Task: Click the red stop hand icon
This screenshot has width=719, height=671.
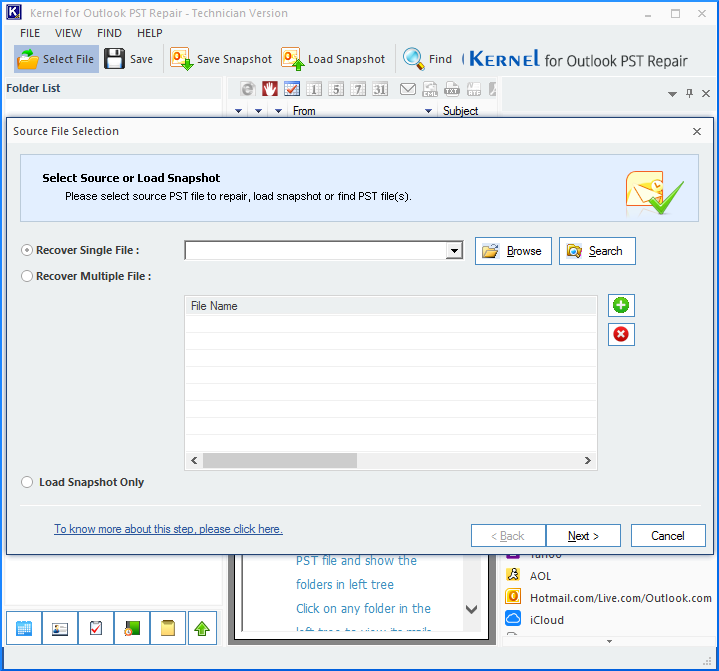Action: (x=270, y=89)
